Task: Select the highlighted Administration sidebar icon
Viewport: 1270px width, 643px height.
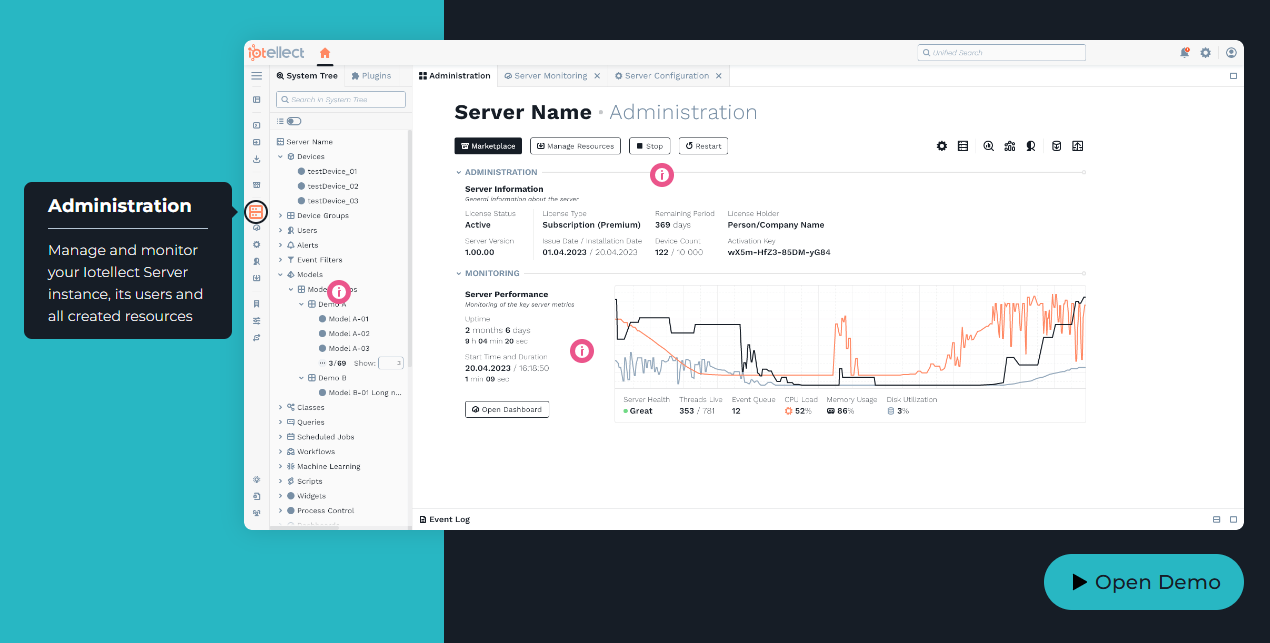Action: [256, 212]
